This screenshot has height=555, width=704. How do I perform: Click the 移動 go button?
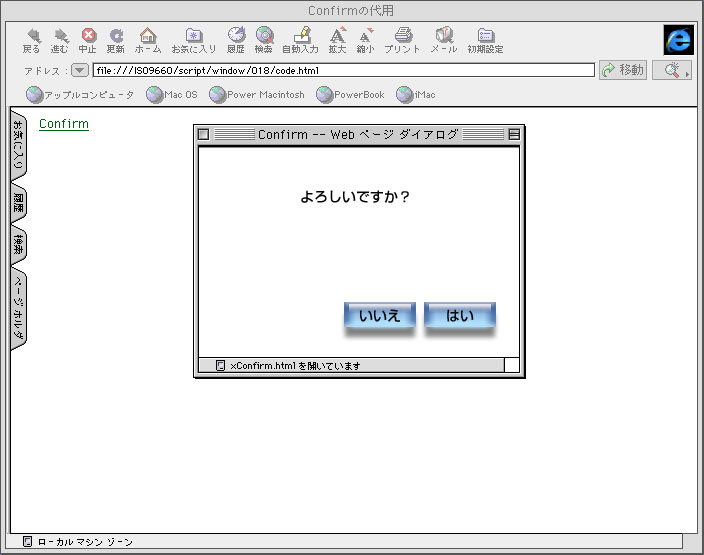pyautogui.click(x=623, y=70)
